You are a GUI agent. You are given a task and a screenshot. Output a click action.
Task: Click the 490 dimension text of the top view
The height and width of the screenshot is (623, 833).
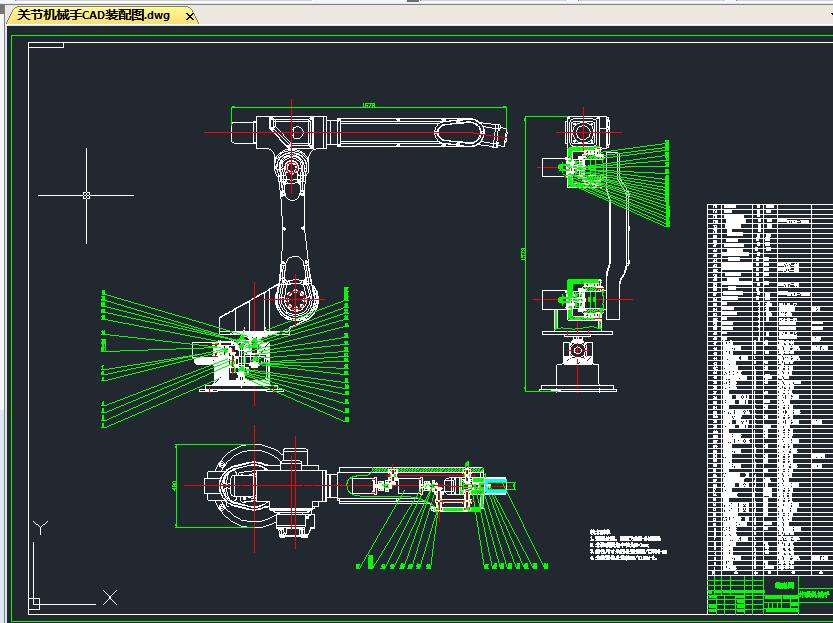(174, 485)
